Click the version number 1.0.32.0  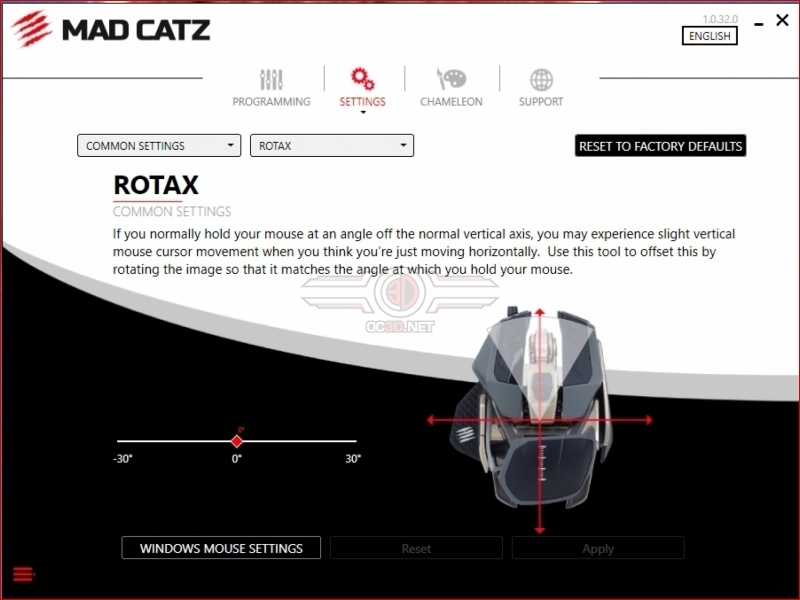tap(720, 19)
